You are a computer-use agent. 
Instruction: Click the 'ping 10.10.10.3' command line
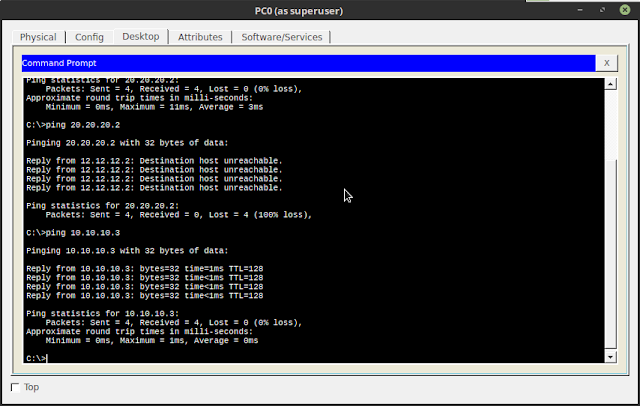[x=73, y=233]
